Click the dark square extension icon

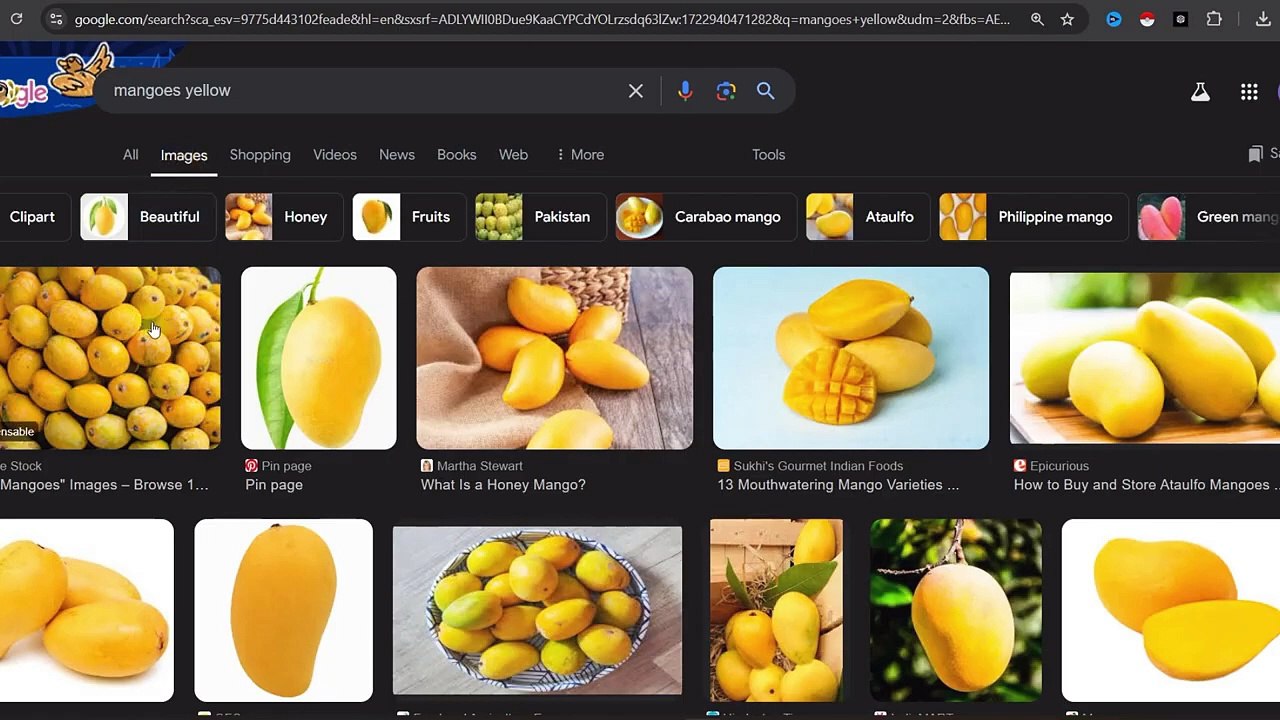(1181, 19)
